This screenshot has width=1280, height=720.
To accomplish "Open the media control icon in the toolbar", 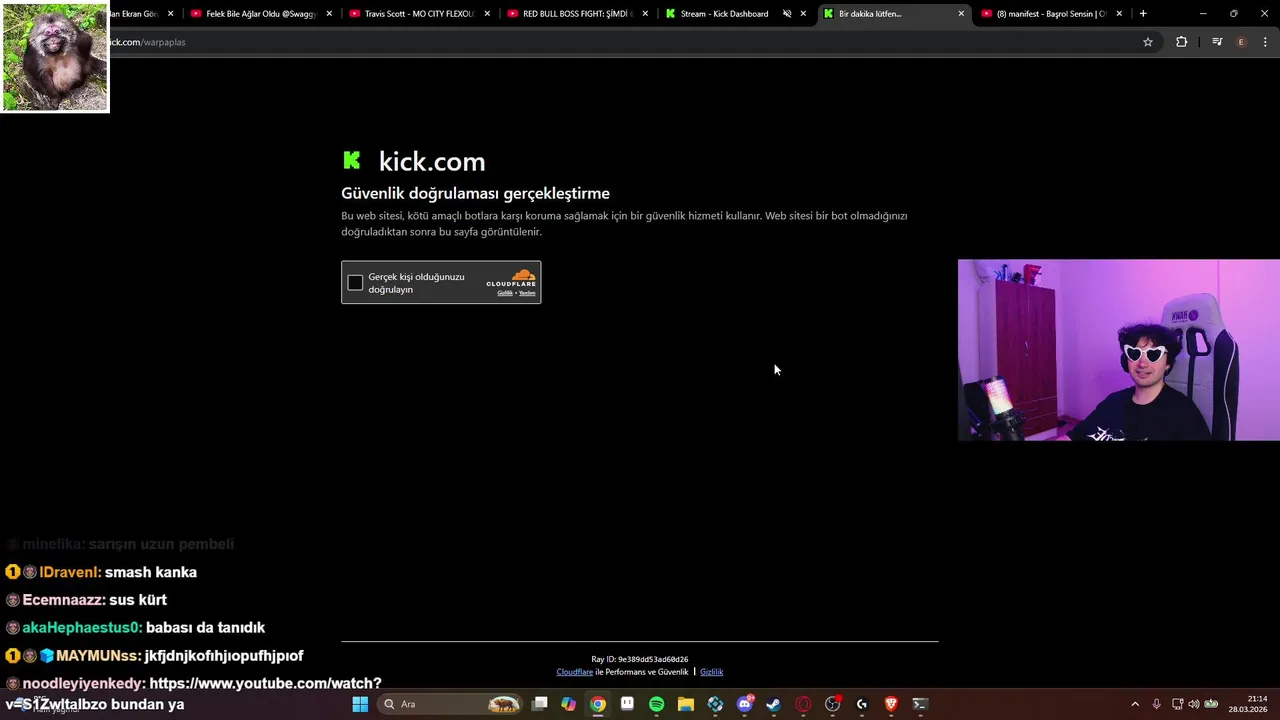I will 1217,42.
